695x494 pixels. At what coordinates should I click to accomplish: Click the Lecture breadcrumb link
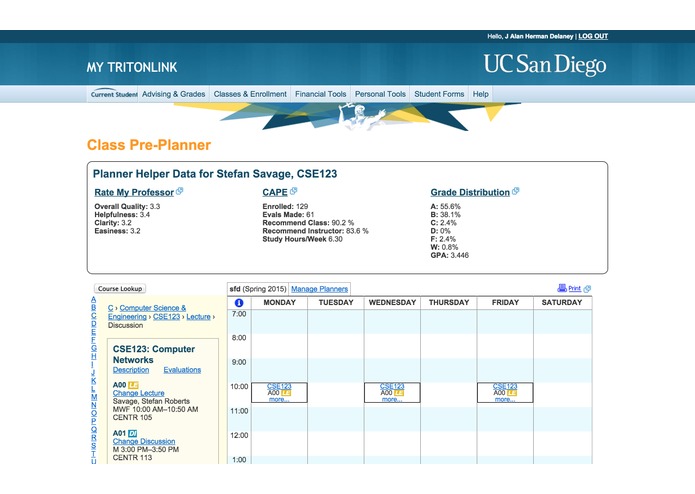click(x=198, y=316)
